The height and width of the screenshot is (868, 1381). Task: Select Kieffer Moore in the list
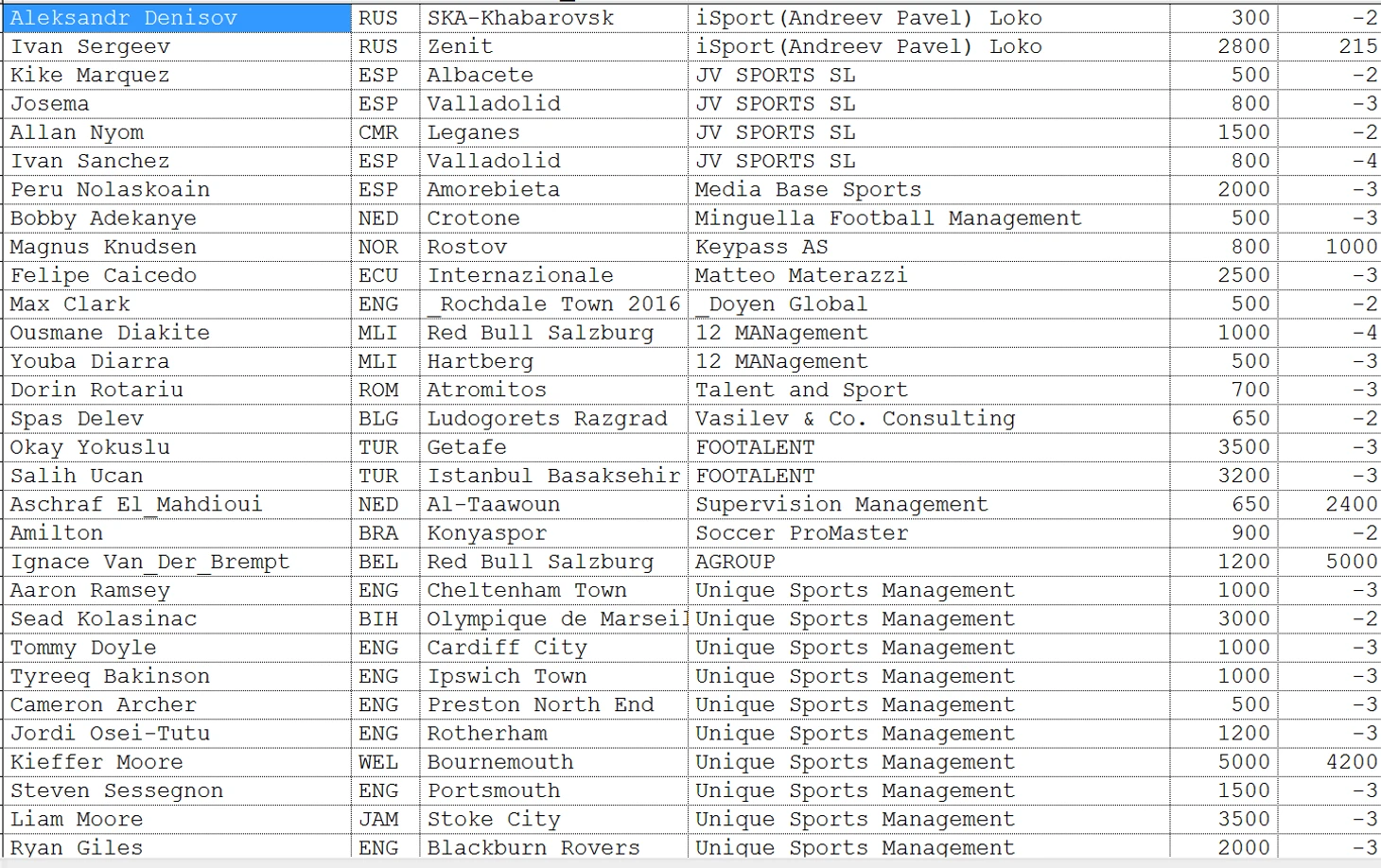[x=177, y=761]
